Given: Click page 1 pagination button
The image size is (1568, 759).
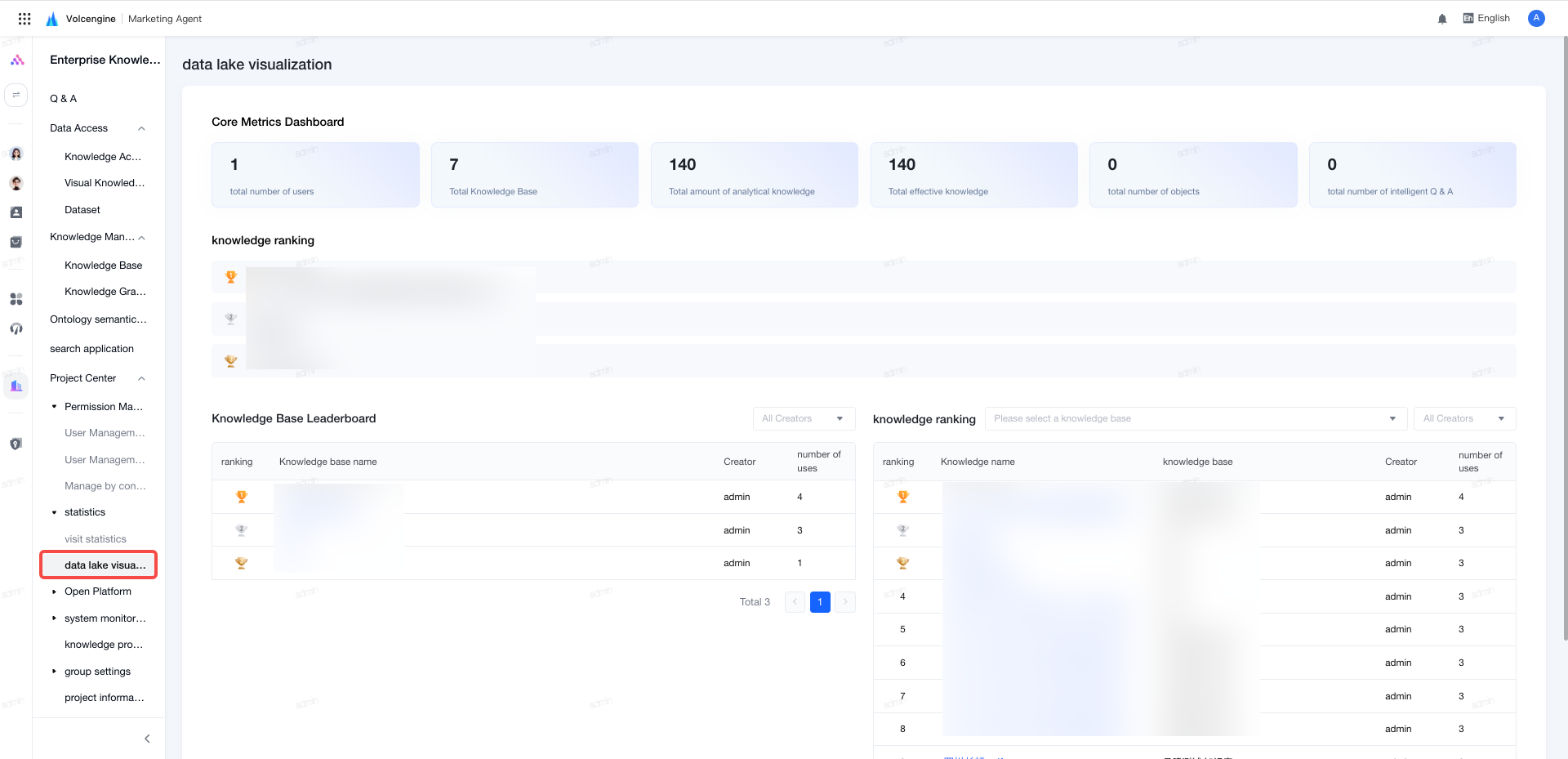Looking at the screenshot, I should pyautogui.click(x=820, y=602).
